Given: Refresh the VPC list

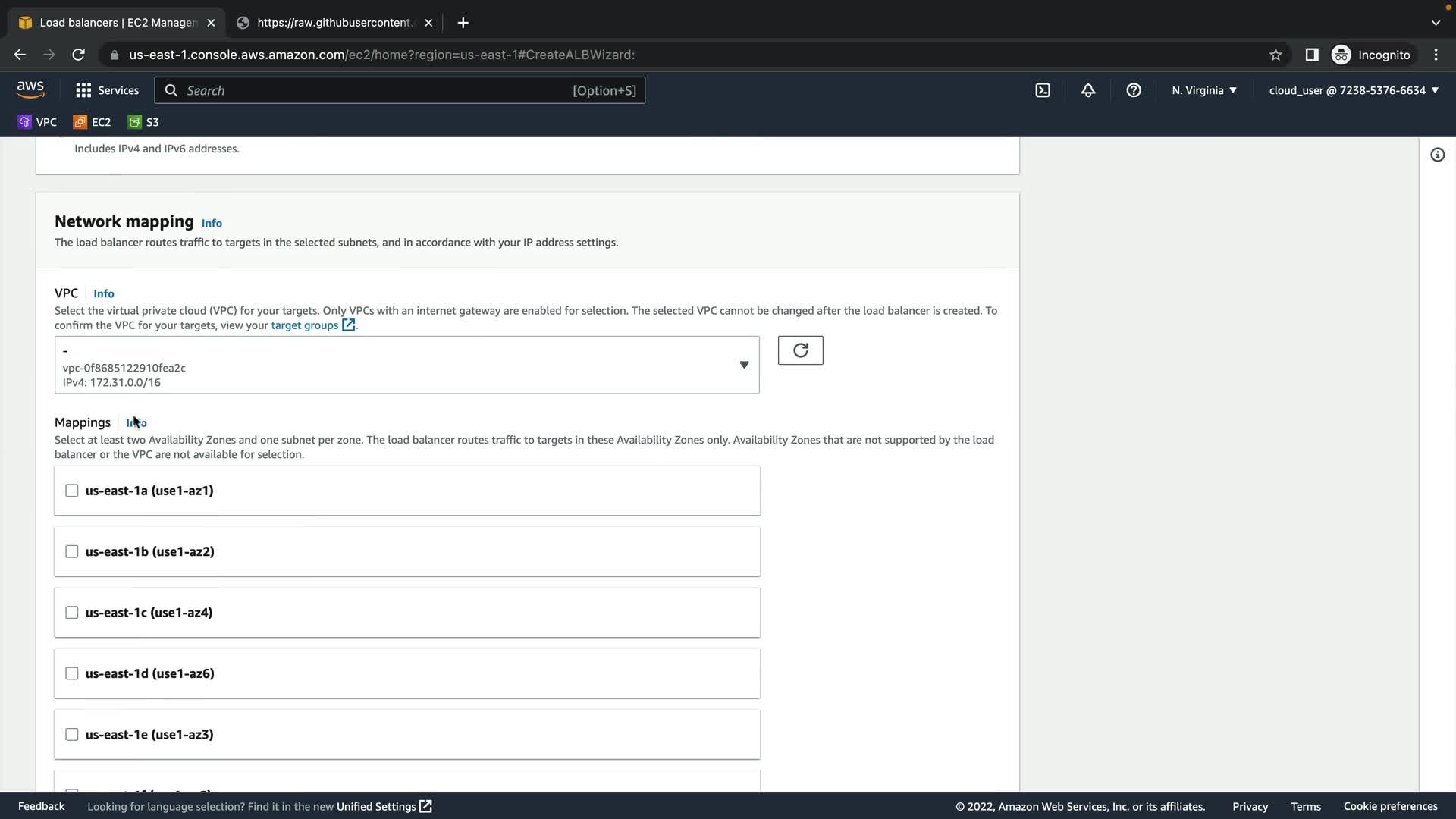Looking at the screenshot, I should pyautogui.click(x=800, y=350).
